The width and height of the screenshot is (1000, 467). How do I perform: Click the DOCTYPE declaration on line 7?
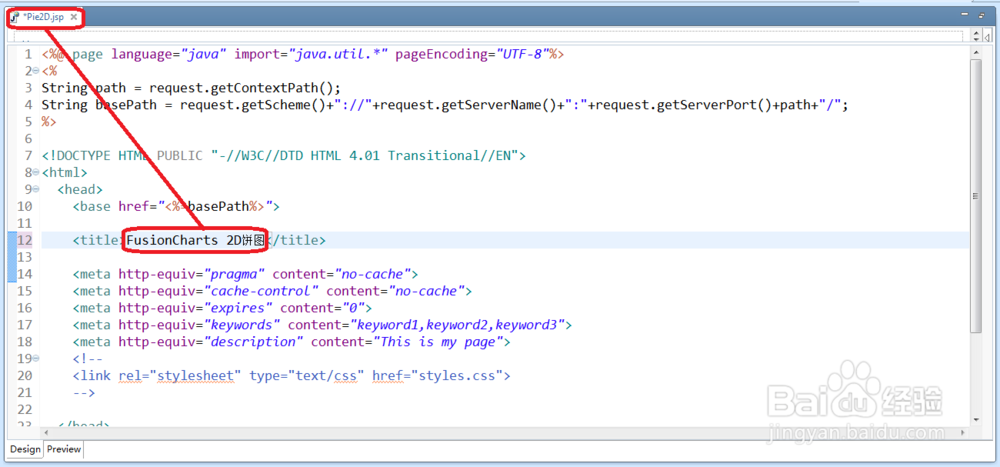coord(284,156)
